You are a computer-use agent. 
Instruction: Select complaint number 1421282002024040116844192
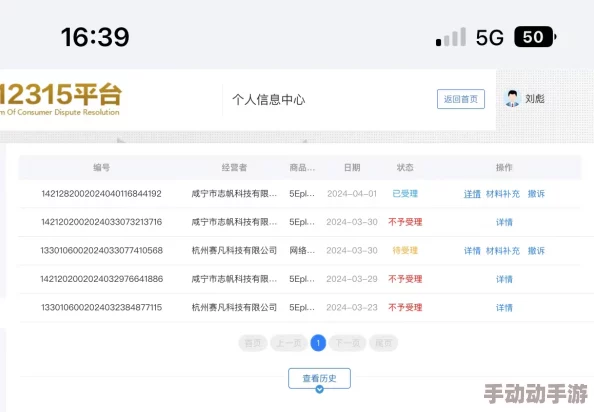(x=102, y=194)
